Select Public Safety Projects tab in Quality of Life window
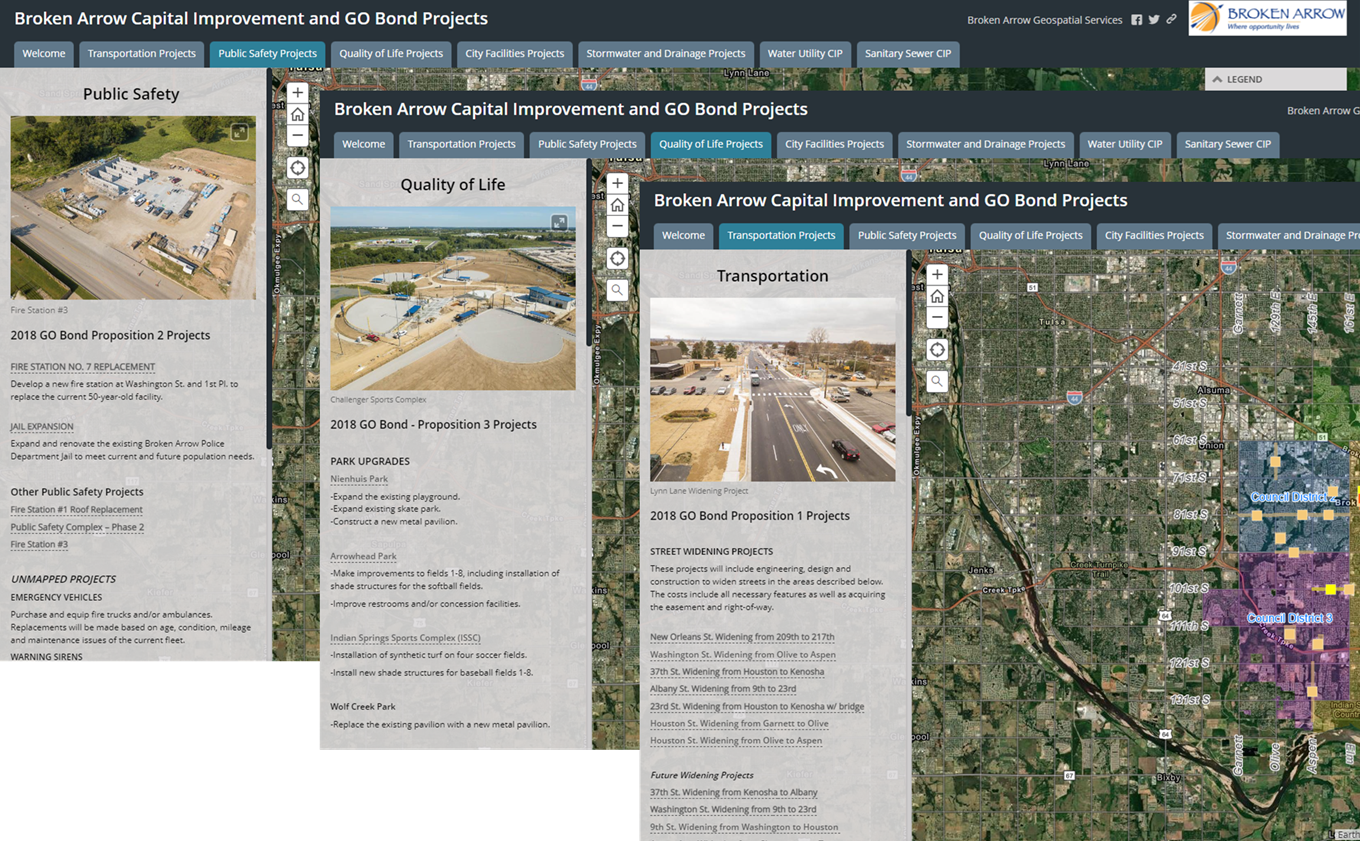 [587, 145]
